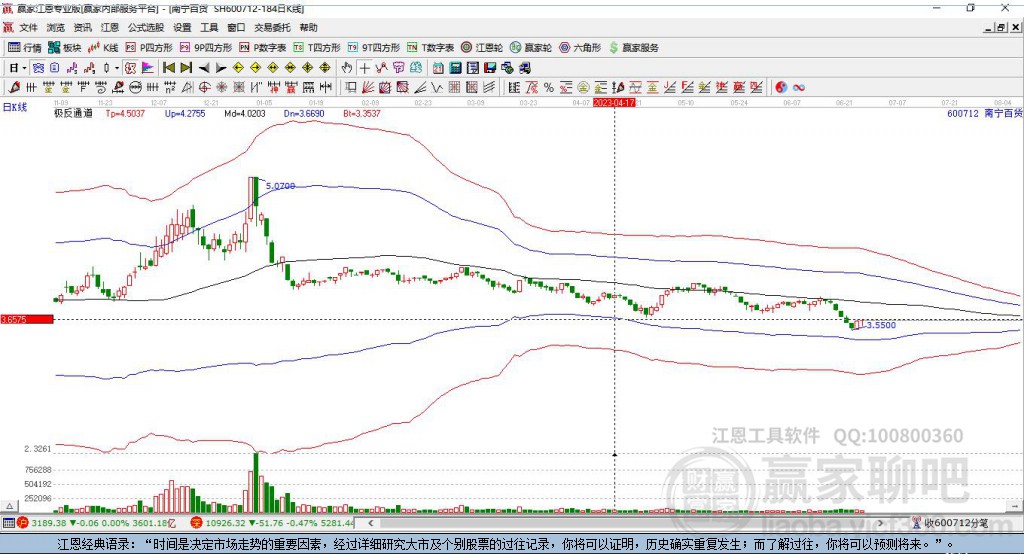1024x554 pixels.
Task: Open the 浏览 menu
Action: (56, 27)
